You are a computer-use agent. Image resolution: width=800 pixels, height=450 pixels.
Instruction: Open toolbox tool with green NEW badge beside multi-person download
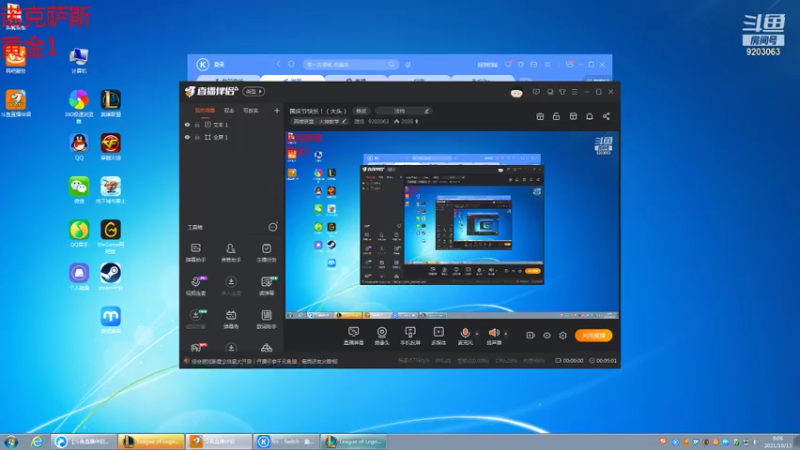266,285
